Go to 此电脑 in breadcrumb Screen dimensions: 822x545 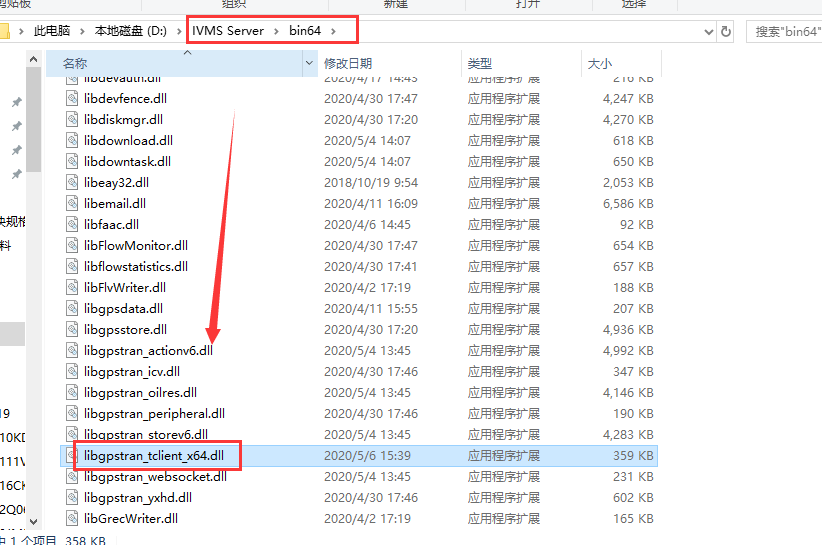pos(52,31)
